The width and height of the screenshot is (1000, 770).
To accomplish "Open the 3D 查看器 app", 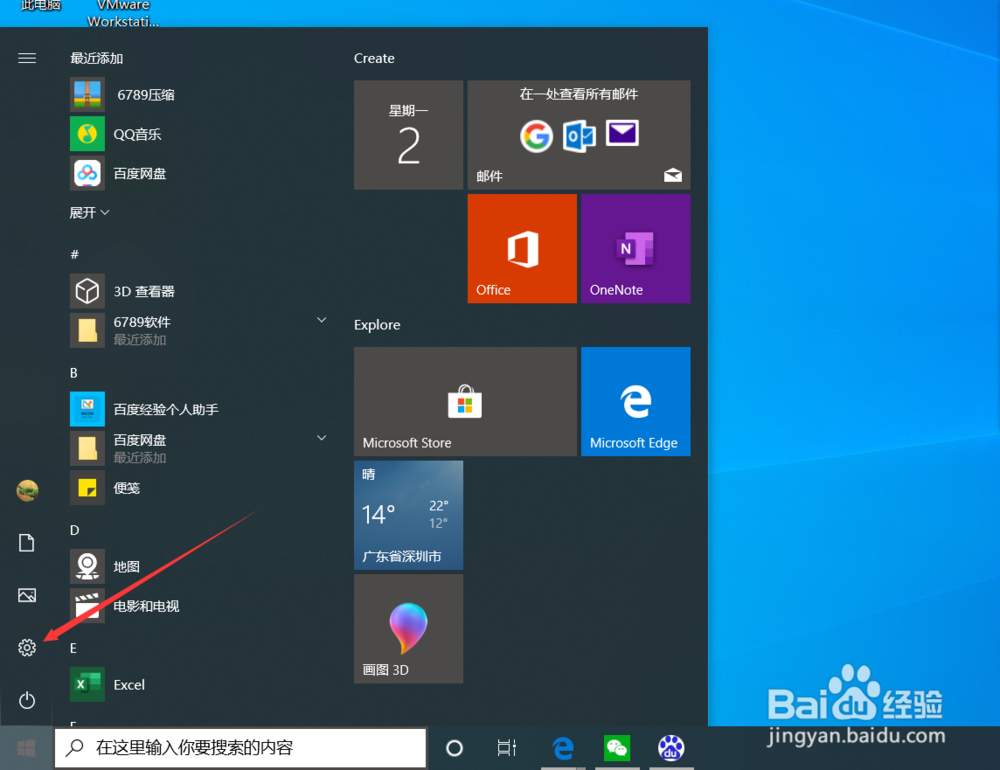I will pos(143,292).
